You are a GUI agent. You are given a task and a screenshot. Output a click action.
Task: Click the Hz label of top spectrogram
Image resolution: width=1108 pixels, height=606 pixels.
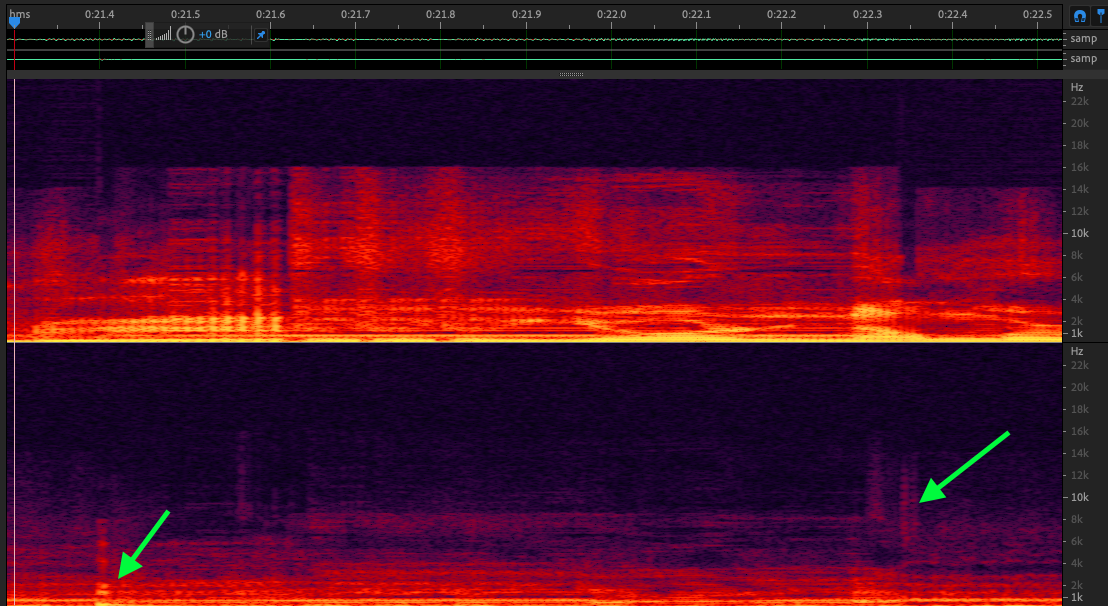pos(1077,87)
